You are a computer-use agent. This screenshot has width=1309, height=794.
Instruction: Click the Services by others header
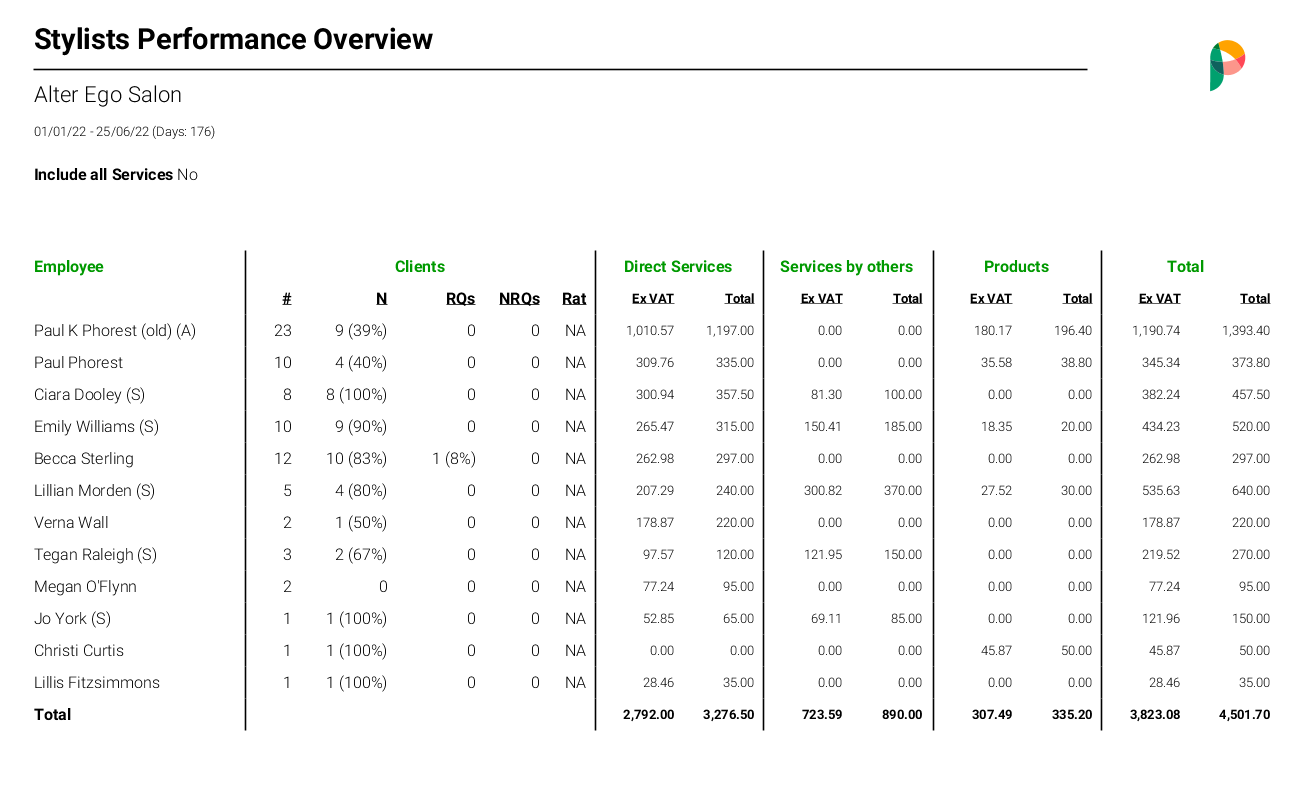point(846,267)
